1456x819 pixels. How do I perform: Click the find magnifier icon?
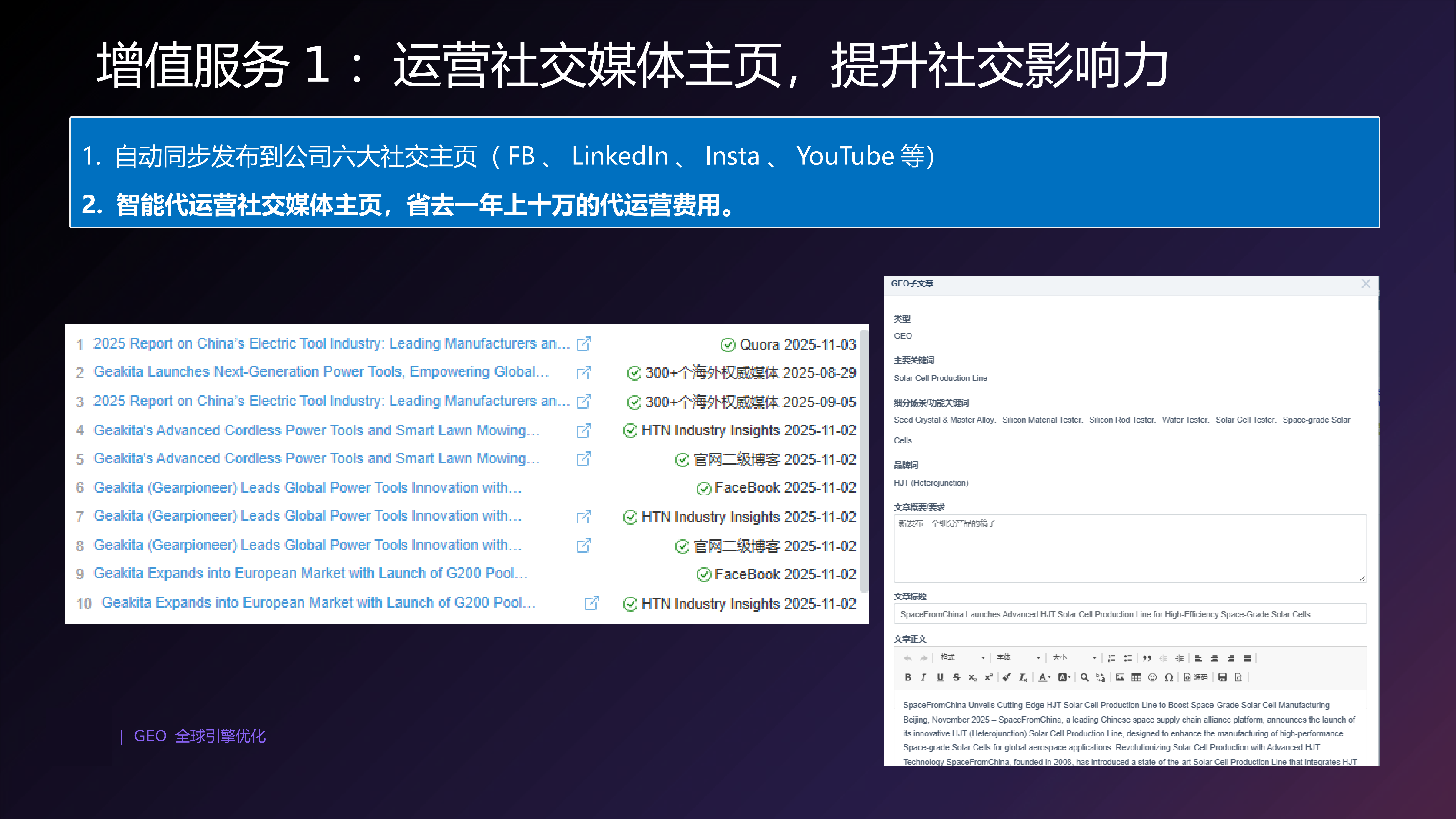pos(1084,677)
